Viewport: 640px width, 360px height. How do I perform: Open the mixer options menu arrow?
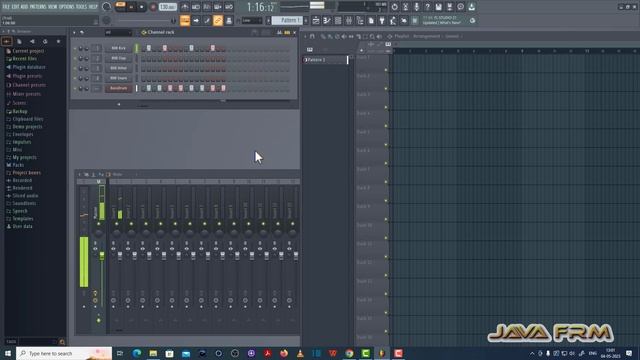80,174
